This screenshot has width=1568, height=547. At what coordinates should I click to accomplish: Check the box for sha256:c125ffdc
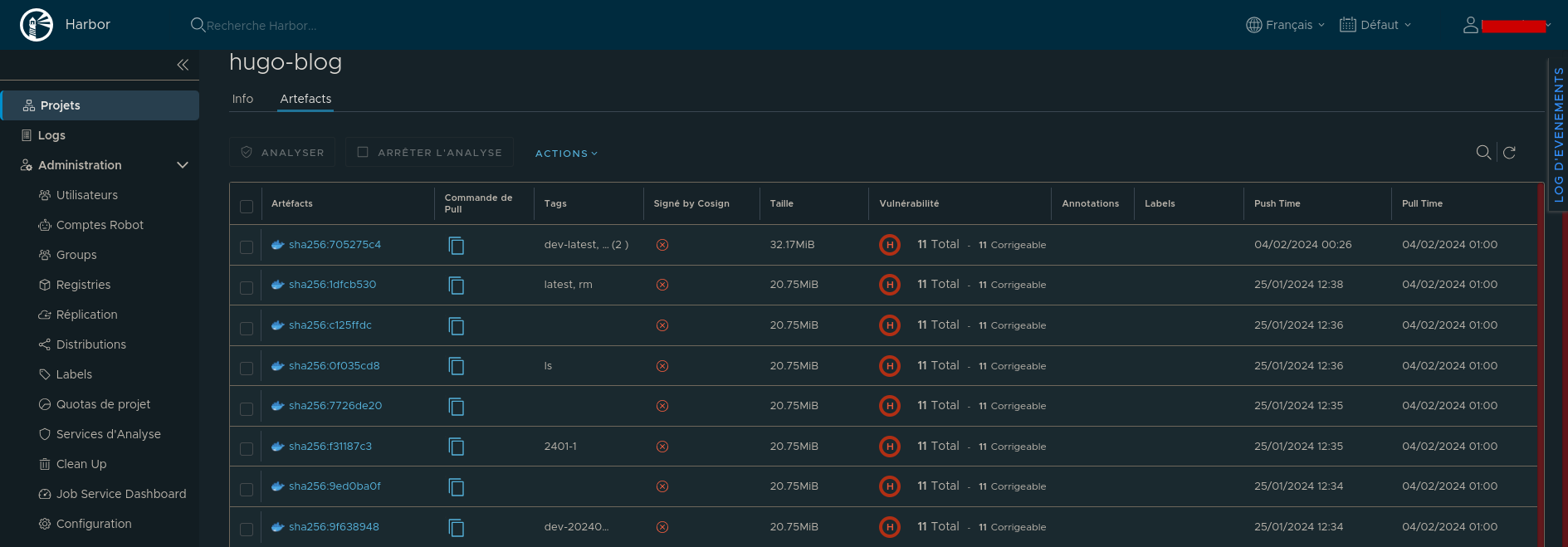247,328
